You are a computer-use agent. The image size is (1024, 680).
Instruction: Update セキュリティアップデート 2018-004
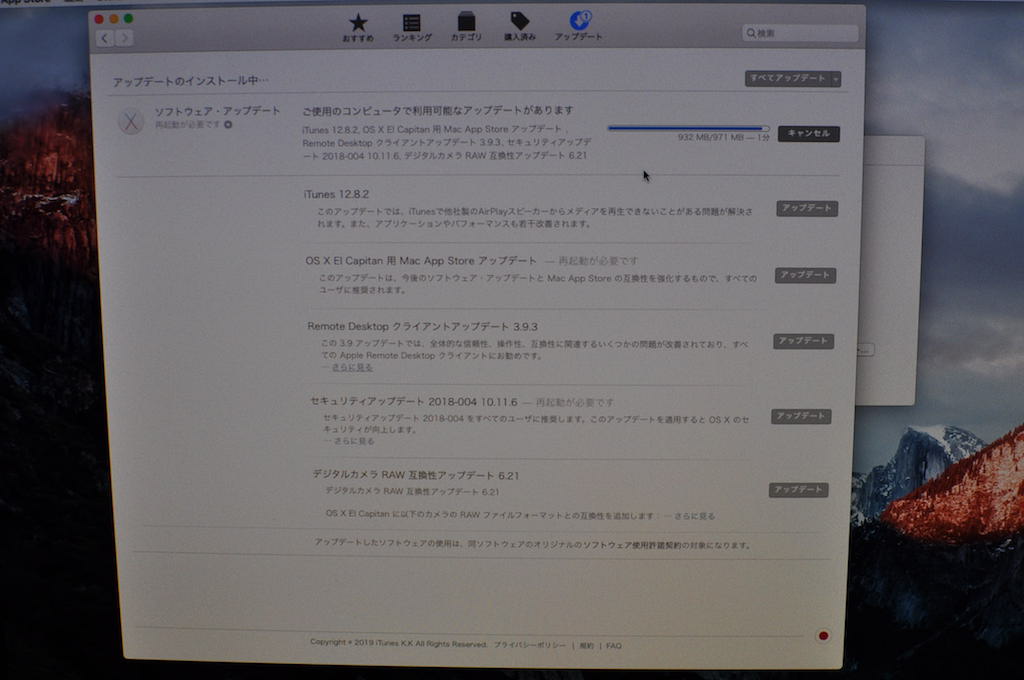tap(801, 416)
